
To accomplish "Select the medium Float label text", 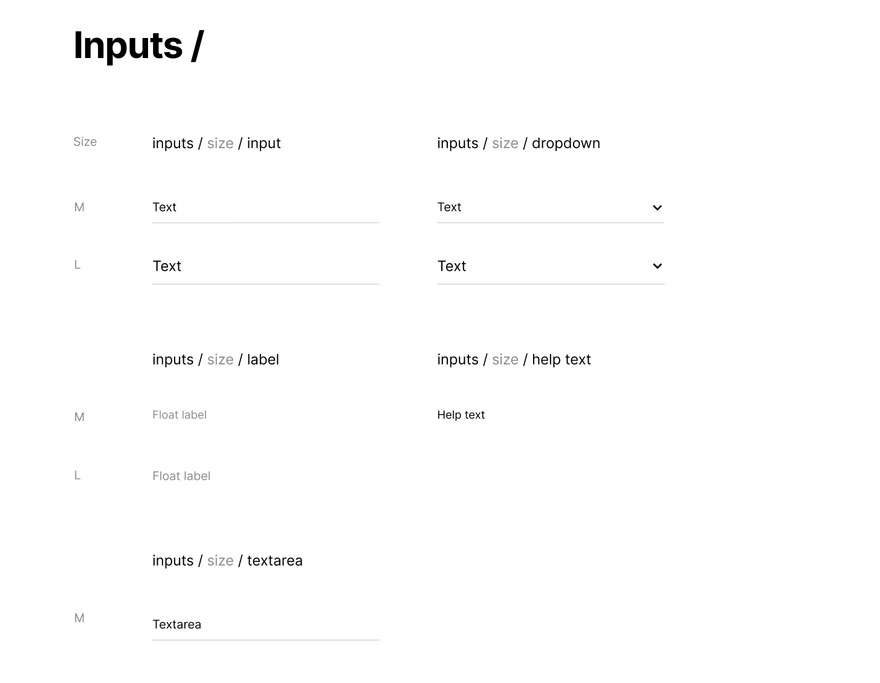I will [180, 415].
